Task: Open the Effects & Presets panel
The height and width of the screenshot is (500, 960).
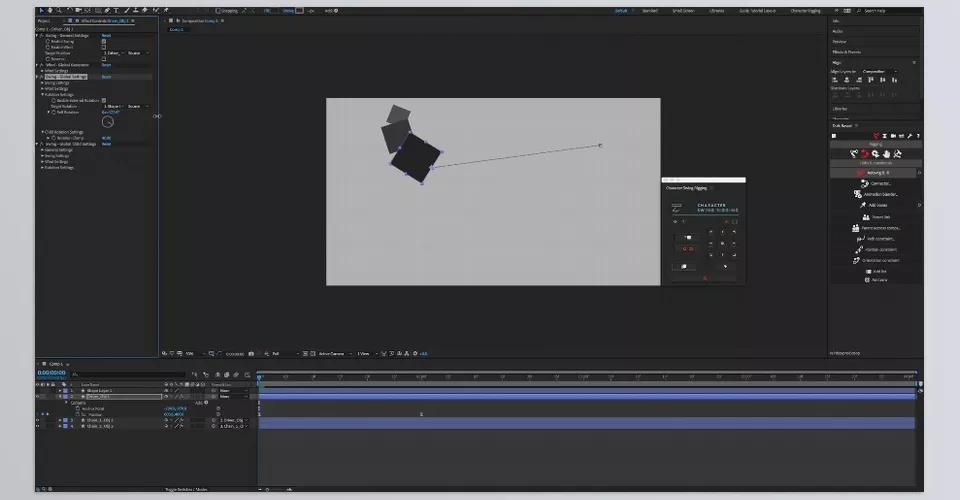Action: click(x=847, y=52)
